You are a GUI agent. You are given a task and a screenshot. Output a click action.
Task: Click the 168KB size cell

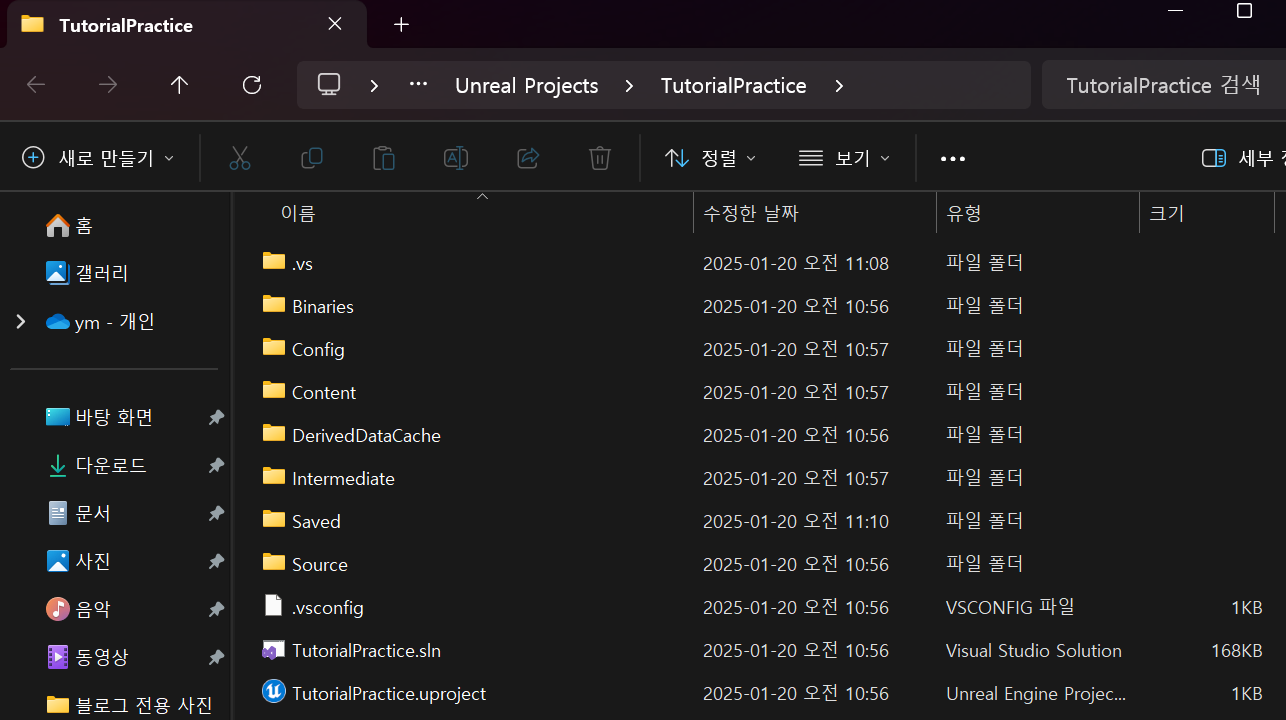point(1236,651)
